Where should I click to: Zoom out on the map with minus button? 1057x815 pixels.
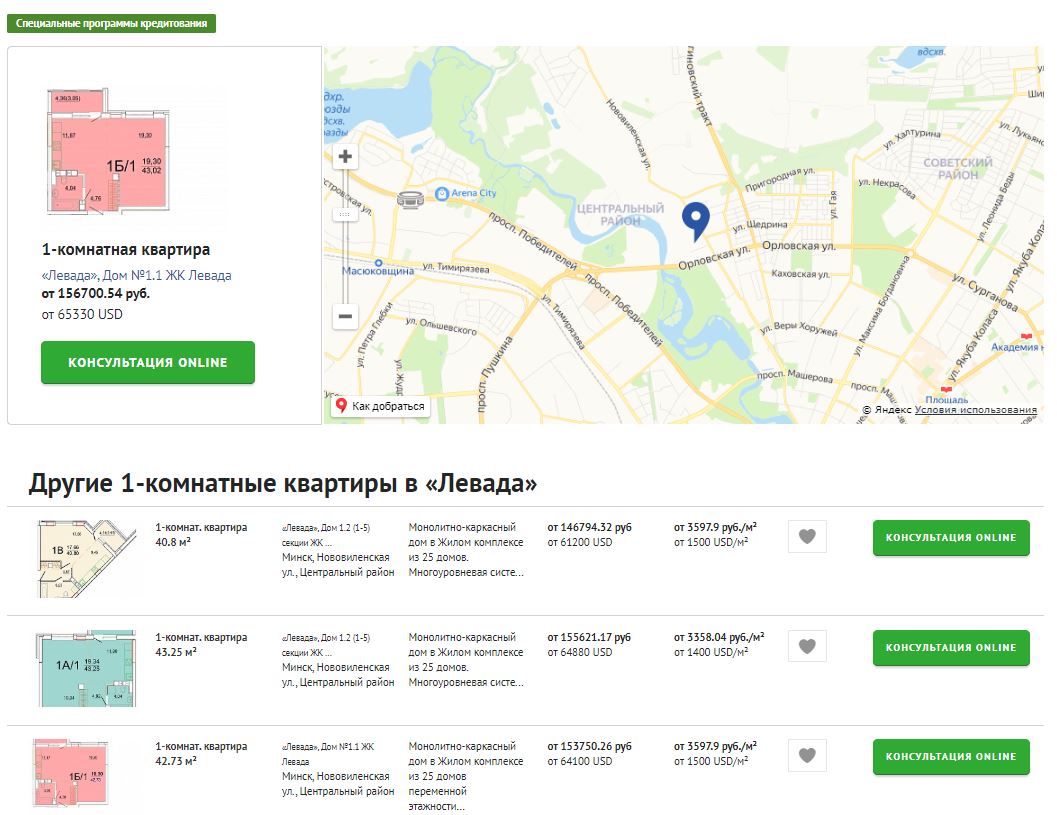point(345,316)
